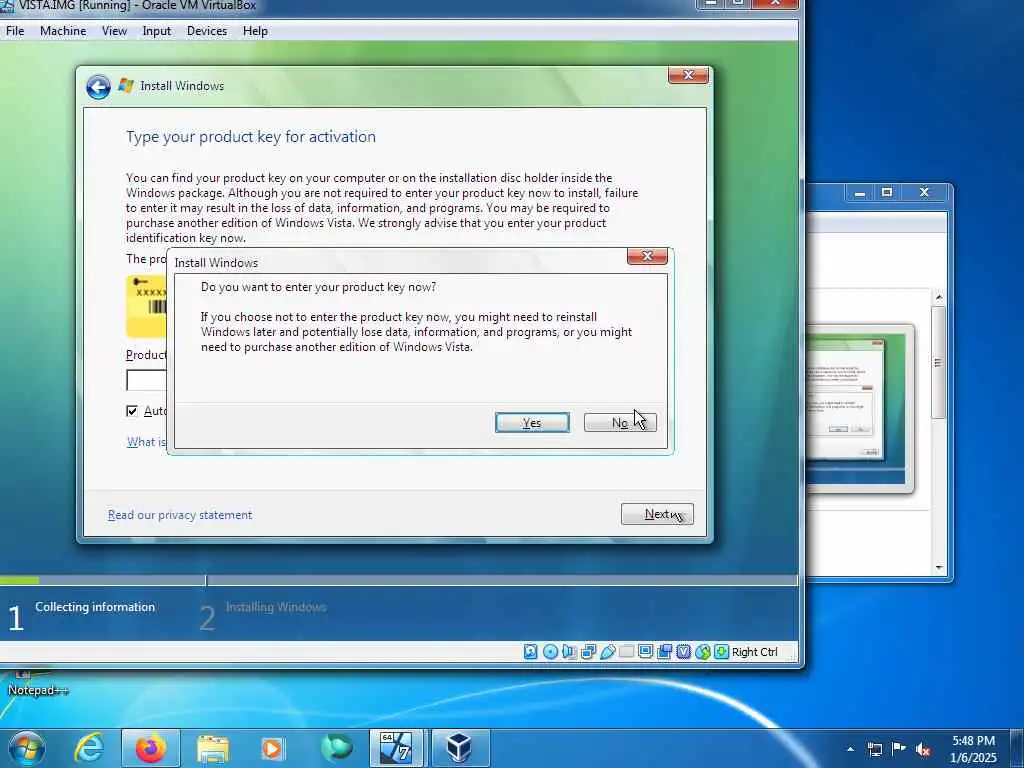This screenshot has height=768, width=1024.
Task: Click the VM screenshot thumbnail in background window
Action: [x=857, y=409]
